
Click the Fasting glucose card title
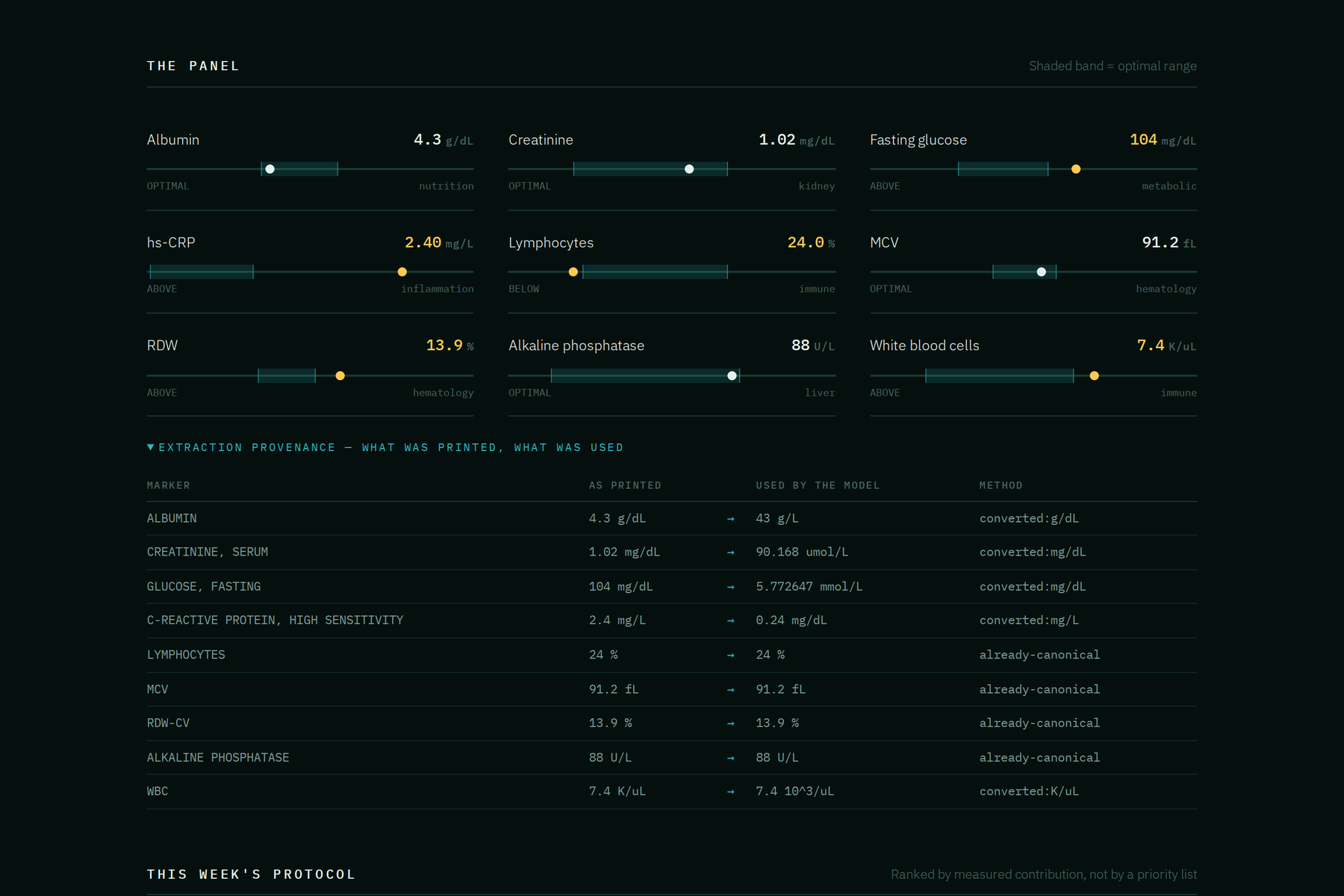pos(918,140)
